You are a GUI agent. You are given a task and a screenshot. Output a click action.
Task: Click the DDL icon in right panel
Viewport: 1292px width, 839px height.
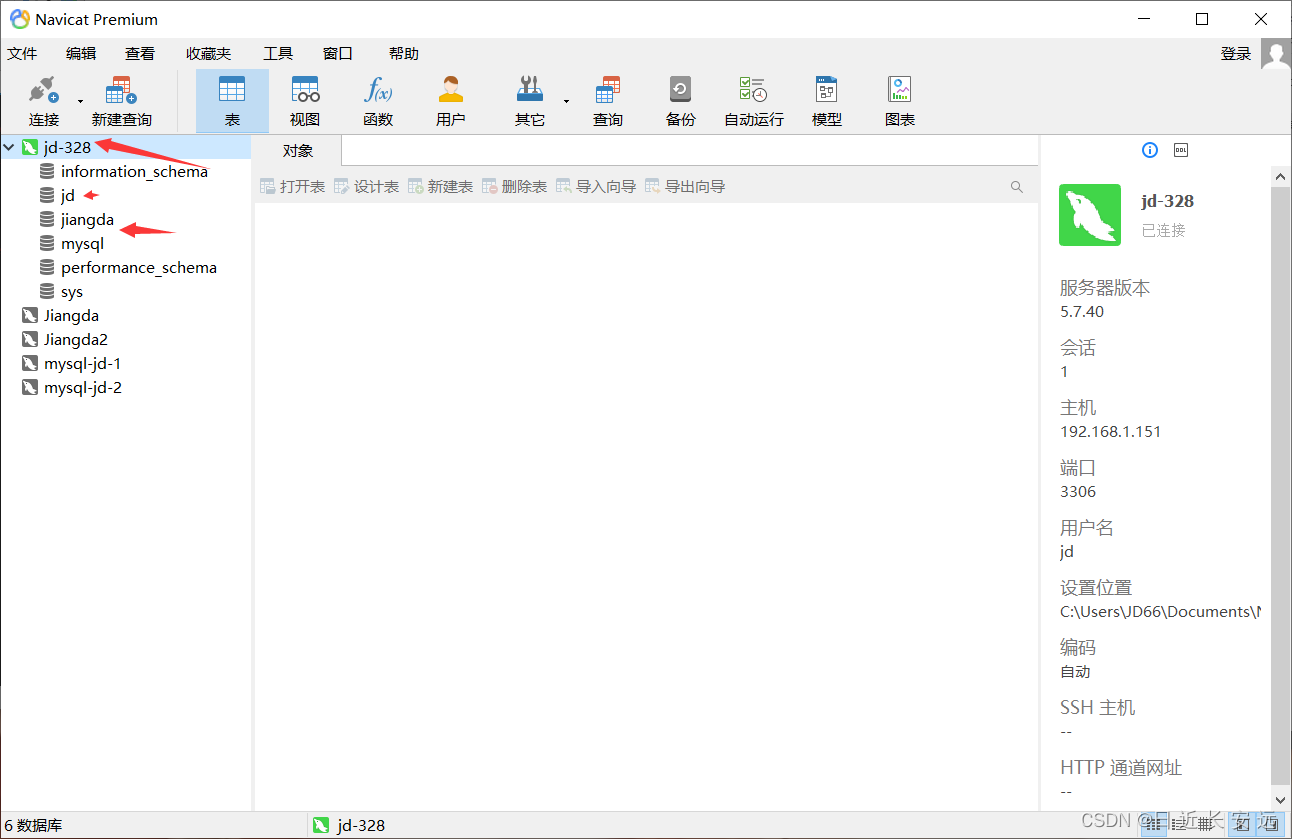pos(1181,150)
